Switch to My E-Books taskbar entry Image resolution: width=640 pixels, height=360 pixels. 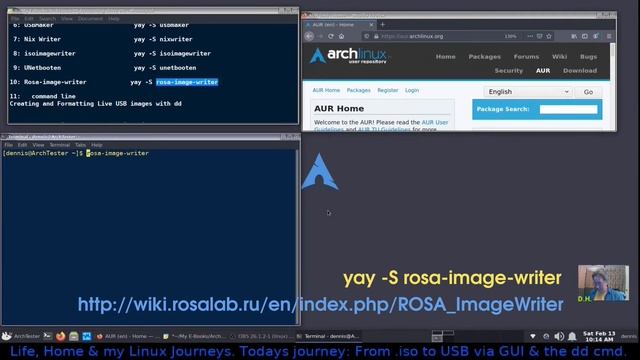click(195, 336)
